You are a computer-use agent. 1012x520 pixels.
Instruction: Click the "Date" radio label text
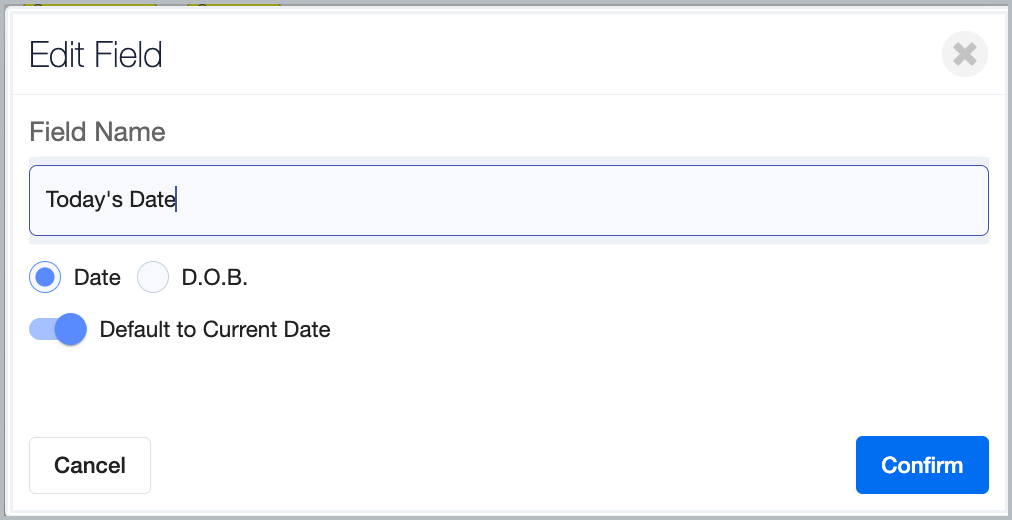(97, 277)
